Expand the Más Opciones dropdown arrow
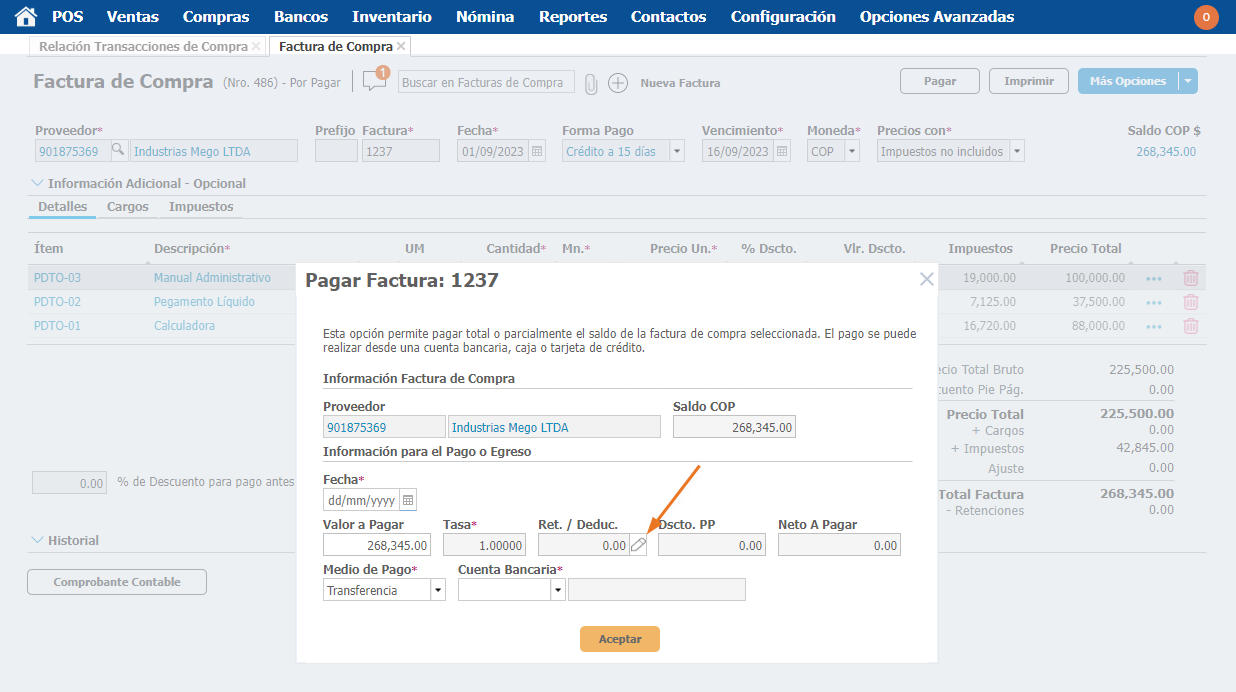 click(1187, 82)
